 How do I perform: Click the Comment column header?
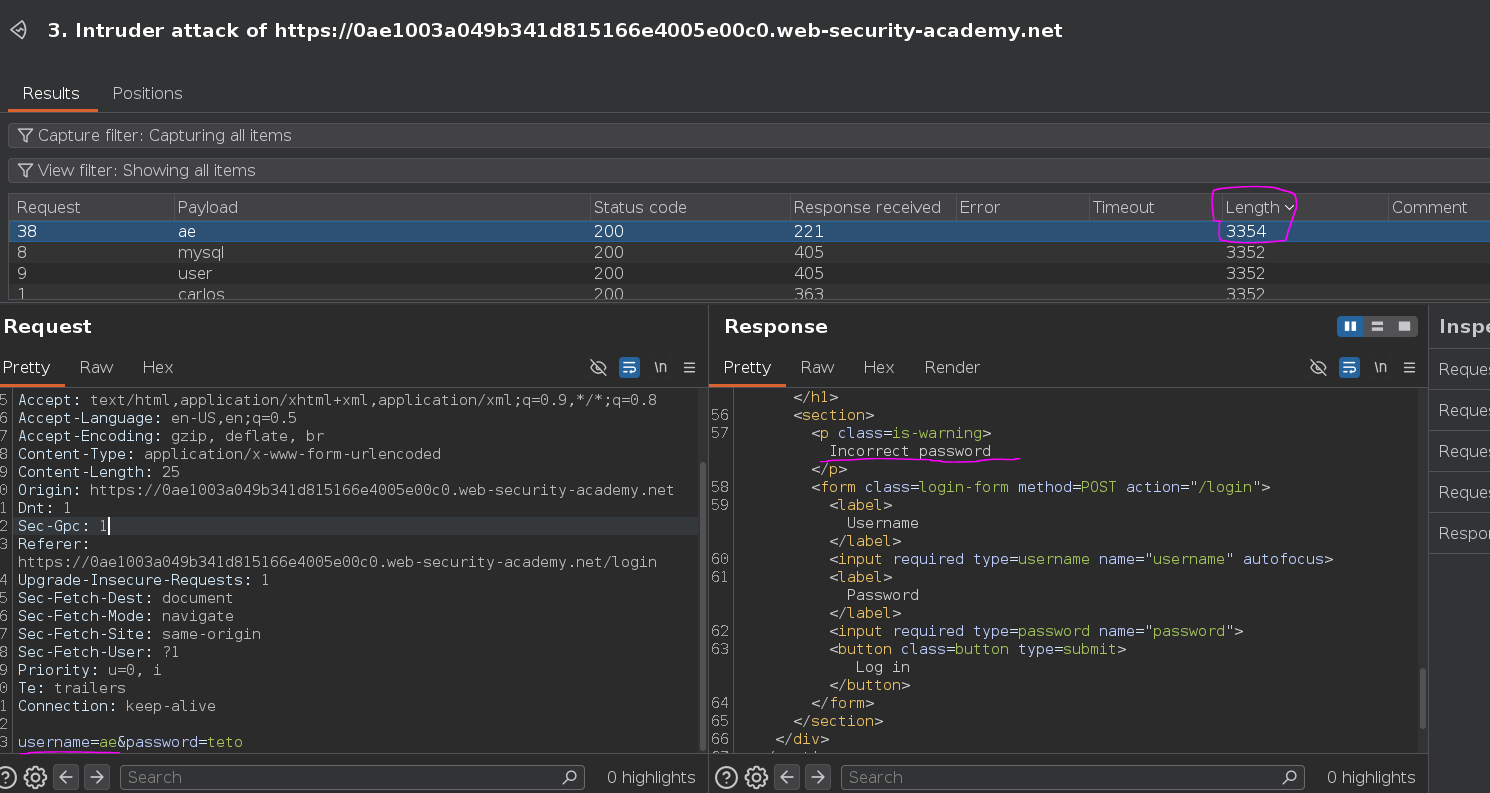1437,207
